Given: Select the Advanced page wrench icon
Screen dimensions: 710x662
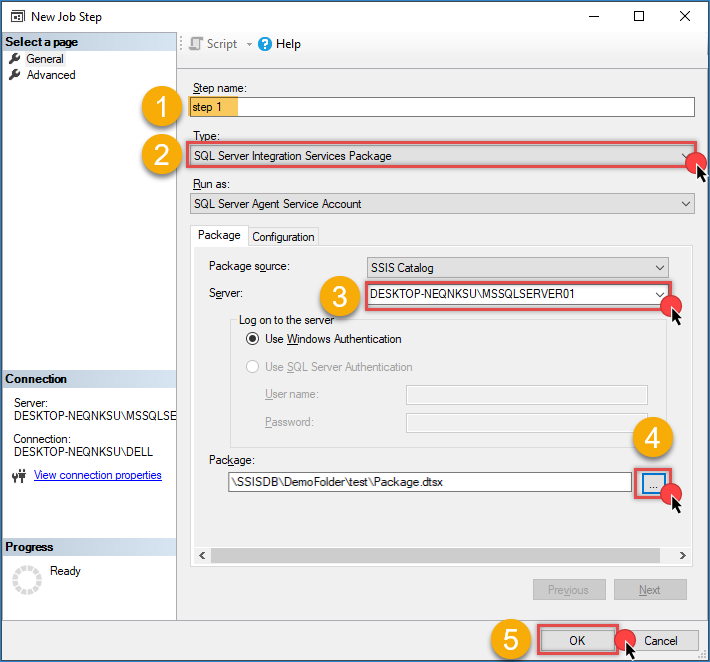Looking at the screenshot, I should coord(15,75).
